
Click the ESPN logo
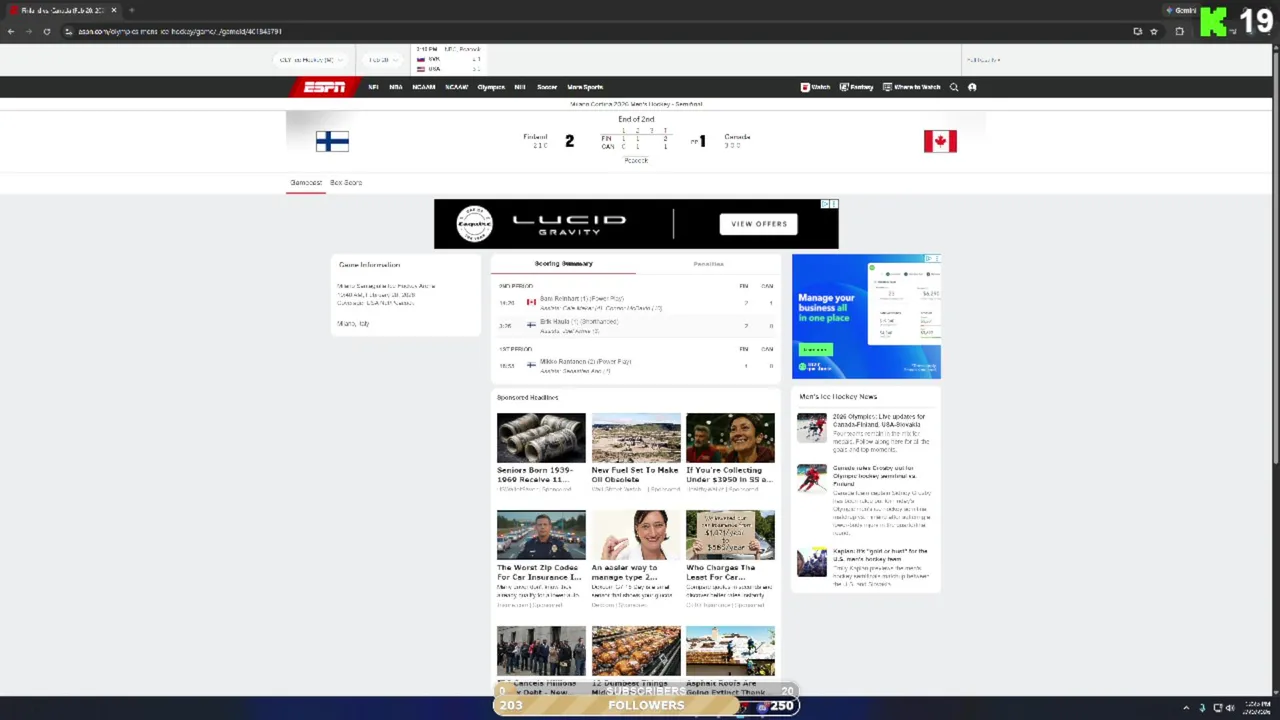(x=325, y=87)
